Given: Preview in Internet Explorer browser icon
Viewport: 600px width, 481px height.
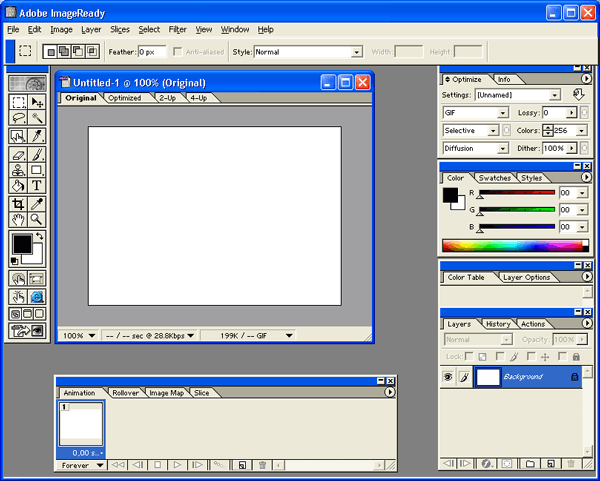Looking at the screenshot, I should point(37,297).
